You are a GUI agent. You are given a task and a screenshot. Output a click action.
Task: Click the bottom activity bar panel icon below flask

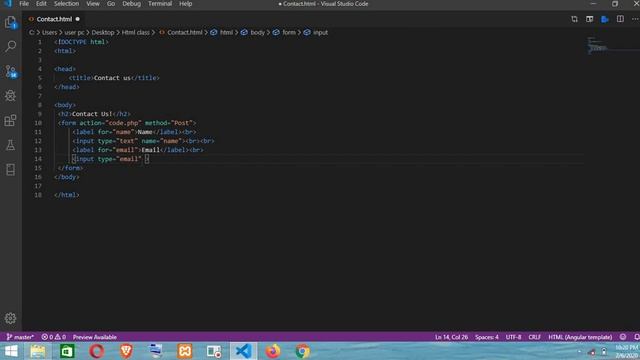[x=11, y=169]
